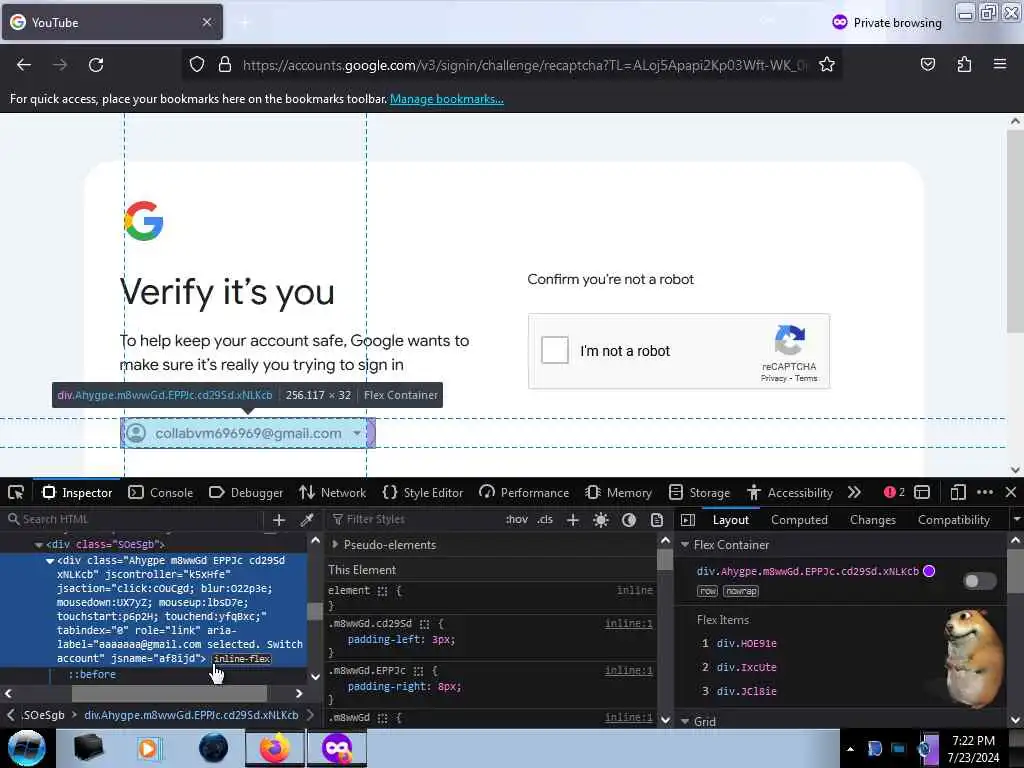Open the Memory tab

pos(618,492)
